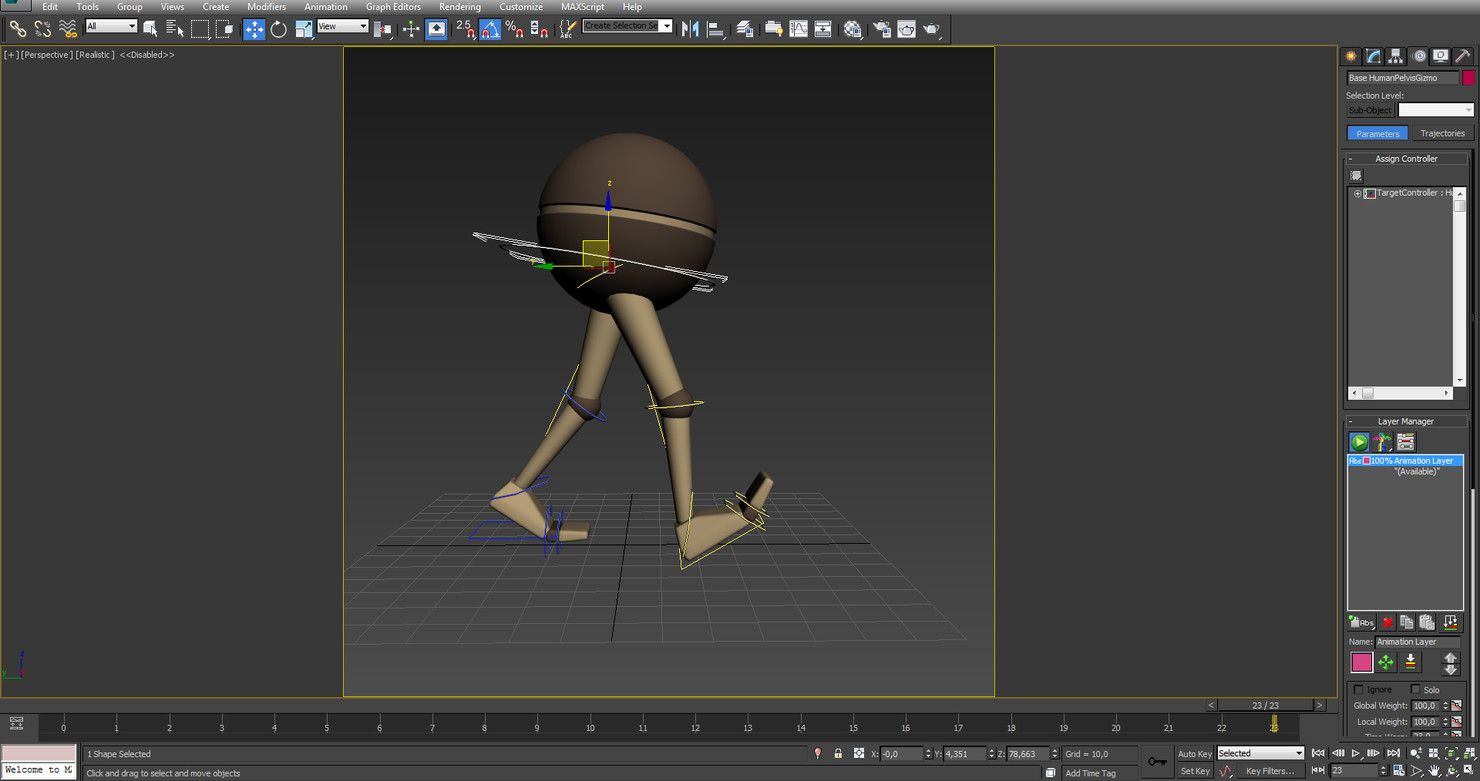Delete the selected animation layer with red X
The image size is (1480, 781).
(1387, 621)
